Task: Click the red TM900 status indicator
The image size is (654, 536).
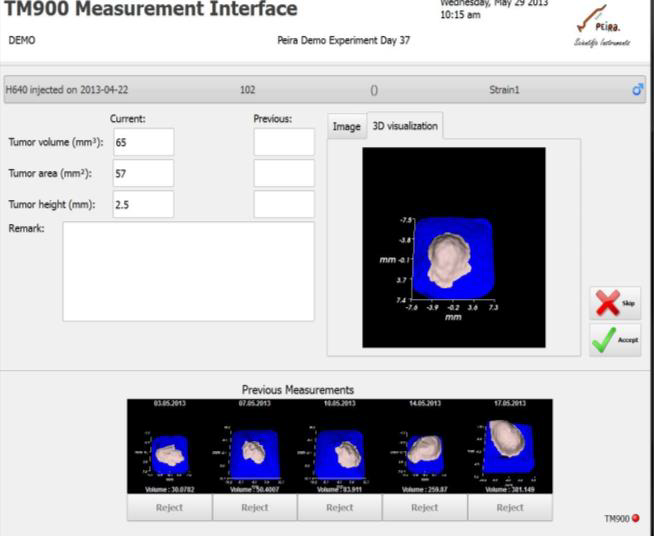Action: (634, 519)
